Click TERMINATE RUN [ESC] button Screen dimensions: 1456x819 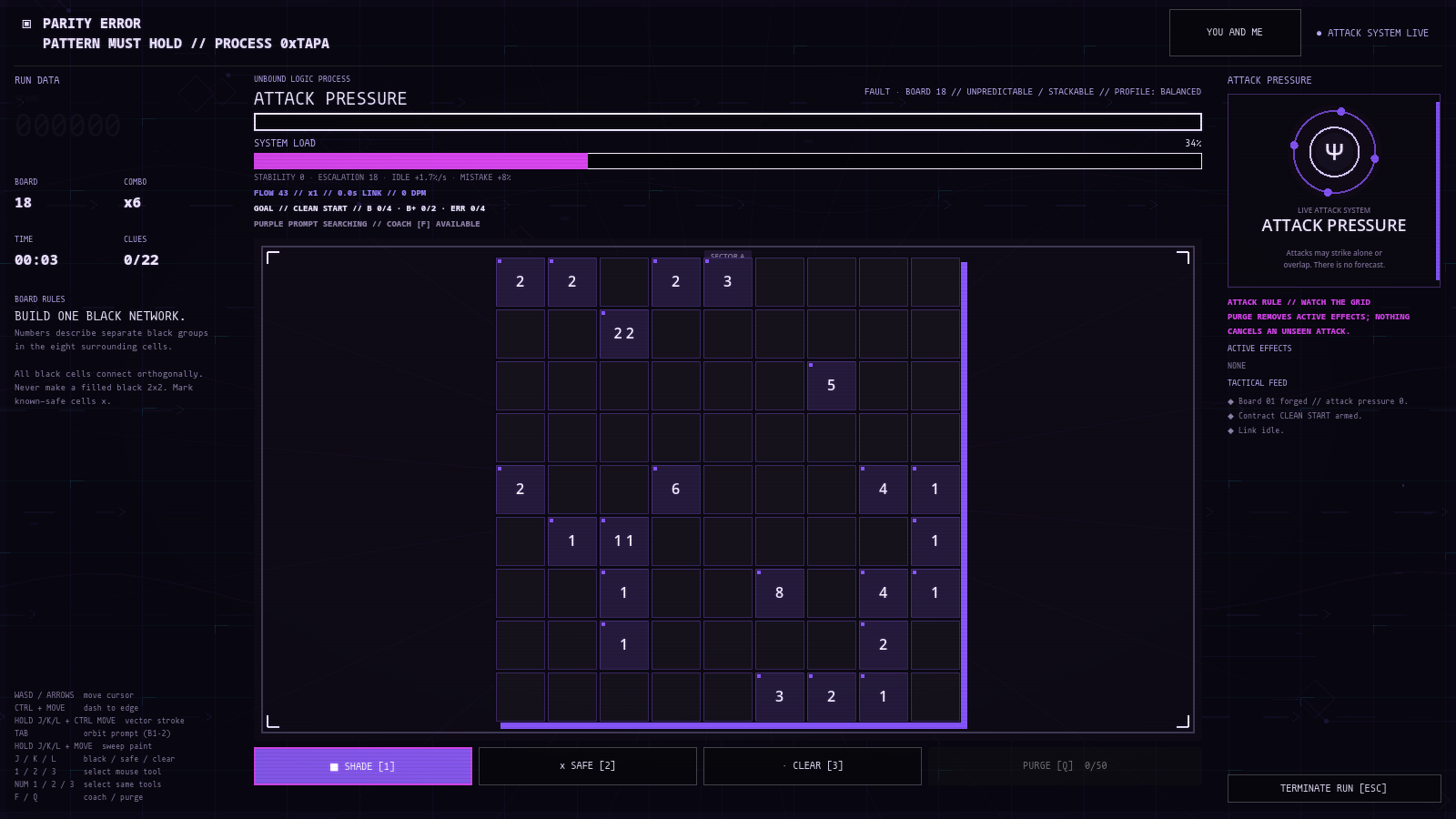(x=1334, y=788)
